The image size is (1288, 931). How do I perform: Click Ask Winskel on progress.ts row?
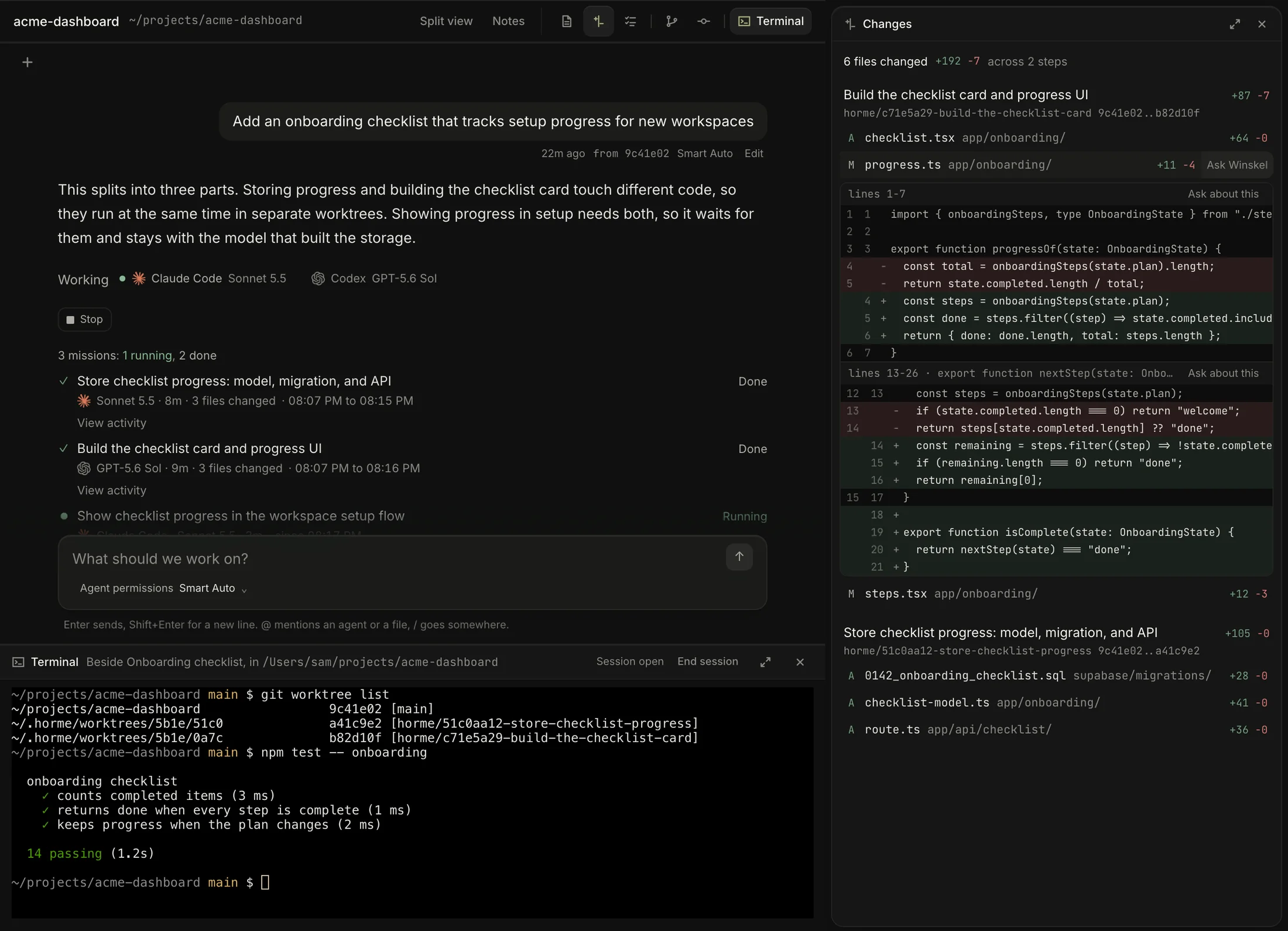1237,165
